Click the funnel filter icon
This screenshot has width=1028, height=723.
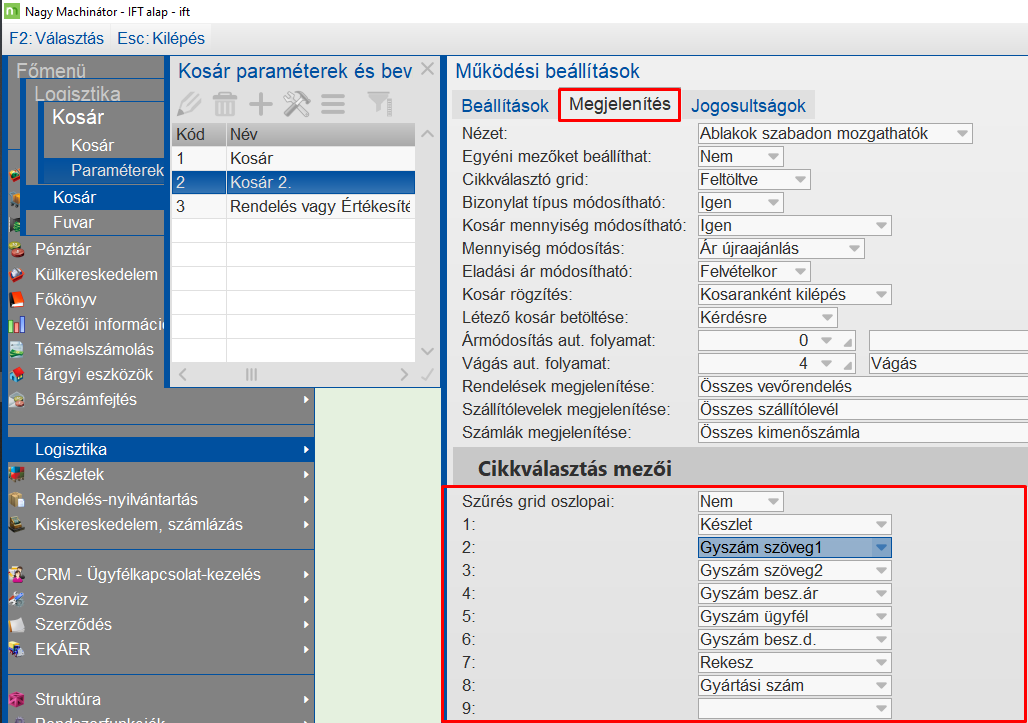[x=380, y=104]
